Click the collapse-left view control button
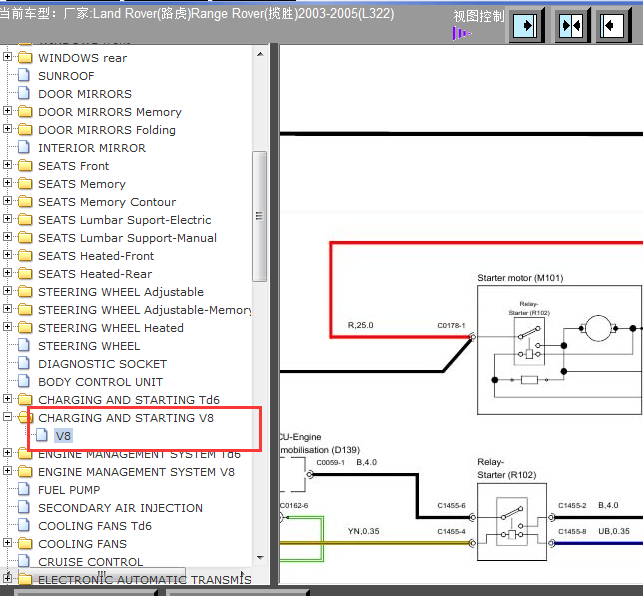 pyautogui.click(x=613, y=25)
